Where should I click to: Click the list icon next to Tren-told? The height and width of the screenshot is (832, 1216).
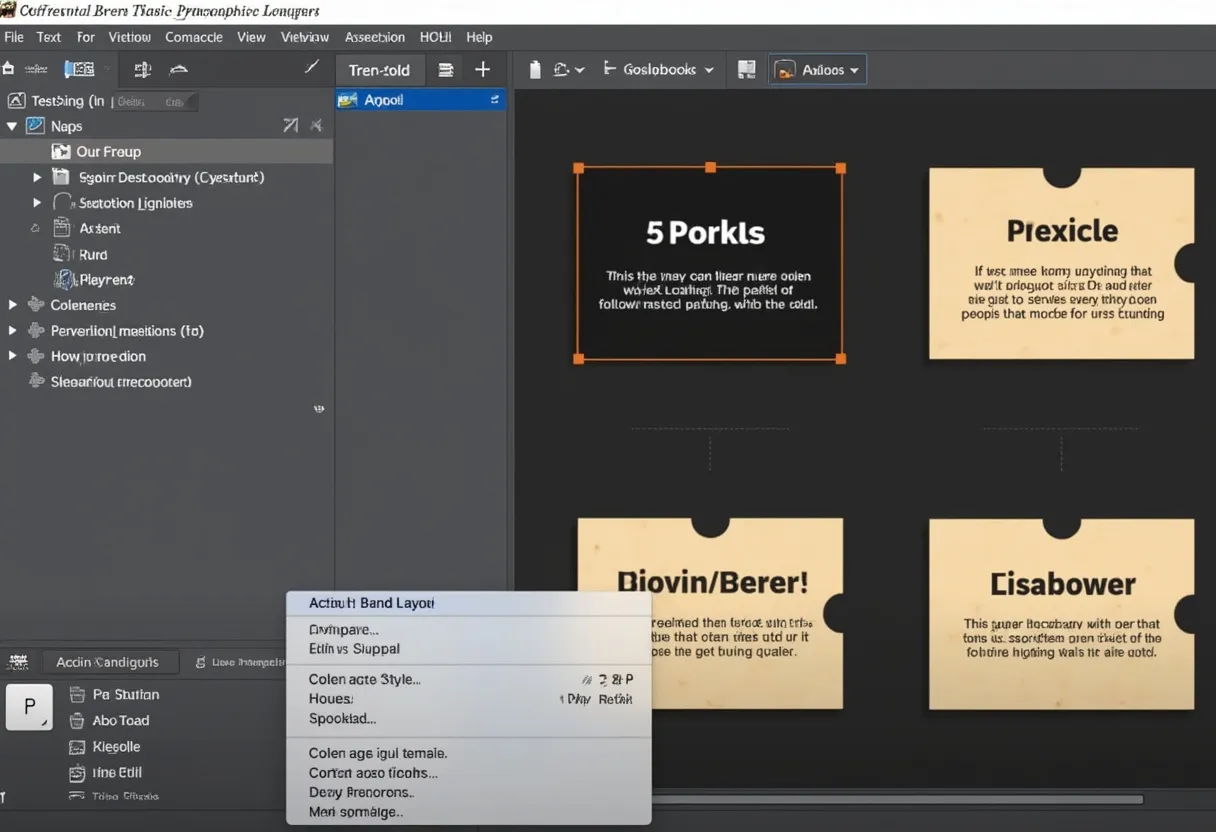[x=446, y=70]
